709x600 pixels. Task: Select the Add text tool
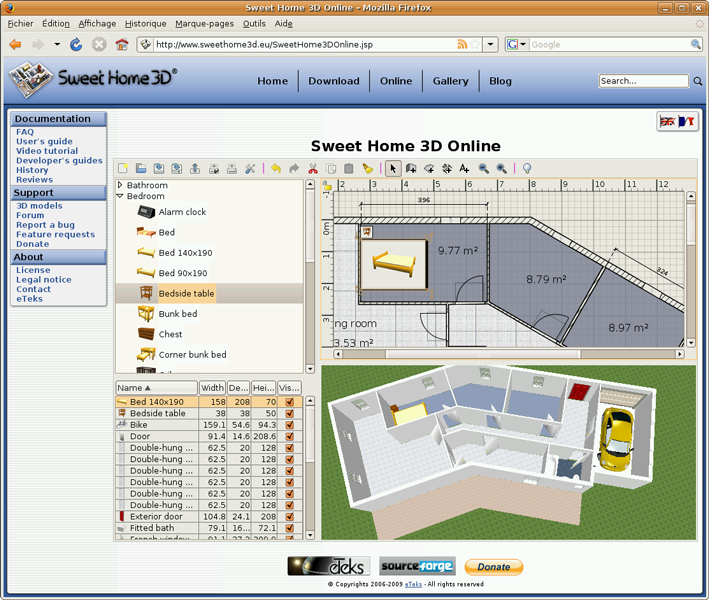[x=464, y=169]
